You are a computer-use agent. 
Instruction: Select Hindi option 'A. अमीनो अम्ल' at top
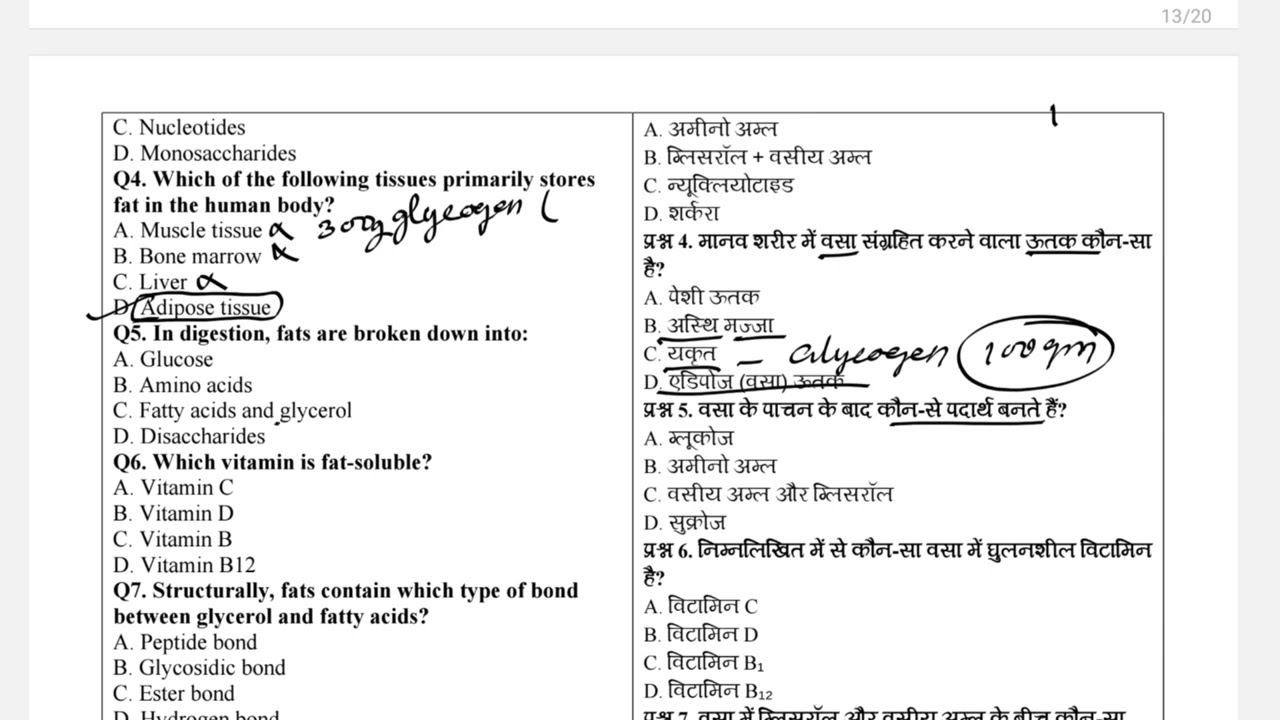tap(710, 130)
